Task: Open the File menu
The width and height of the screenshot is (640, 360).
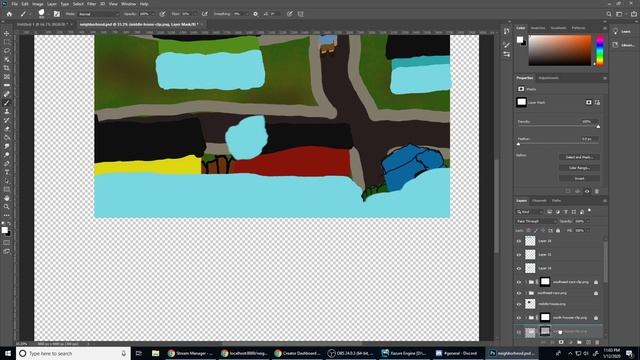Action: click(x=14, y=4)
